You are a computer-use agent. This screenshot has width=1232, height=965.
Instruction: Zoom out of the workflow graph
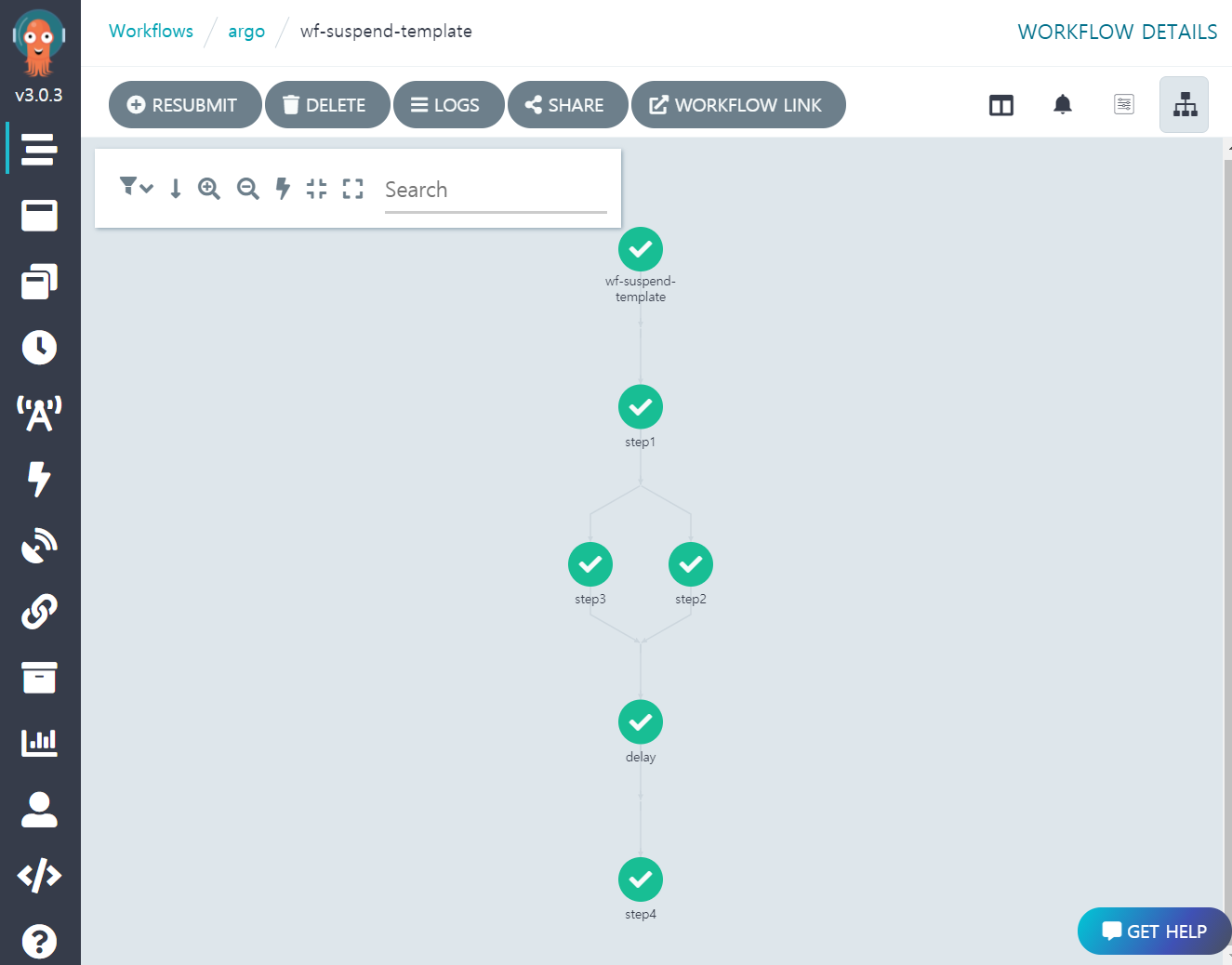(x=247, y=189)
